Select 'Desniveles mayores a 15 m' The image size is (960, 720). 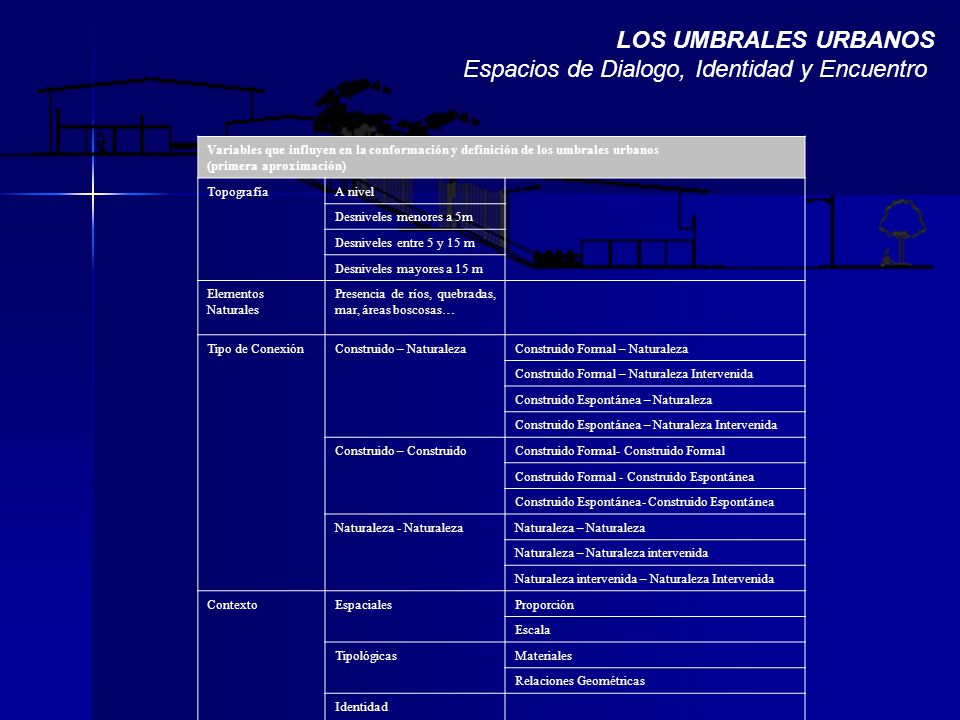coord(415,268)
